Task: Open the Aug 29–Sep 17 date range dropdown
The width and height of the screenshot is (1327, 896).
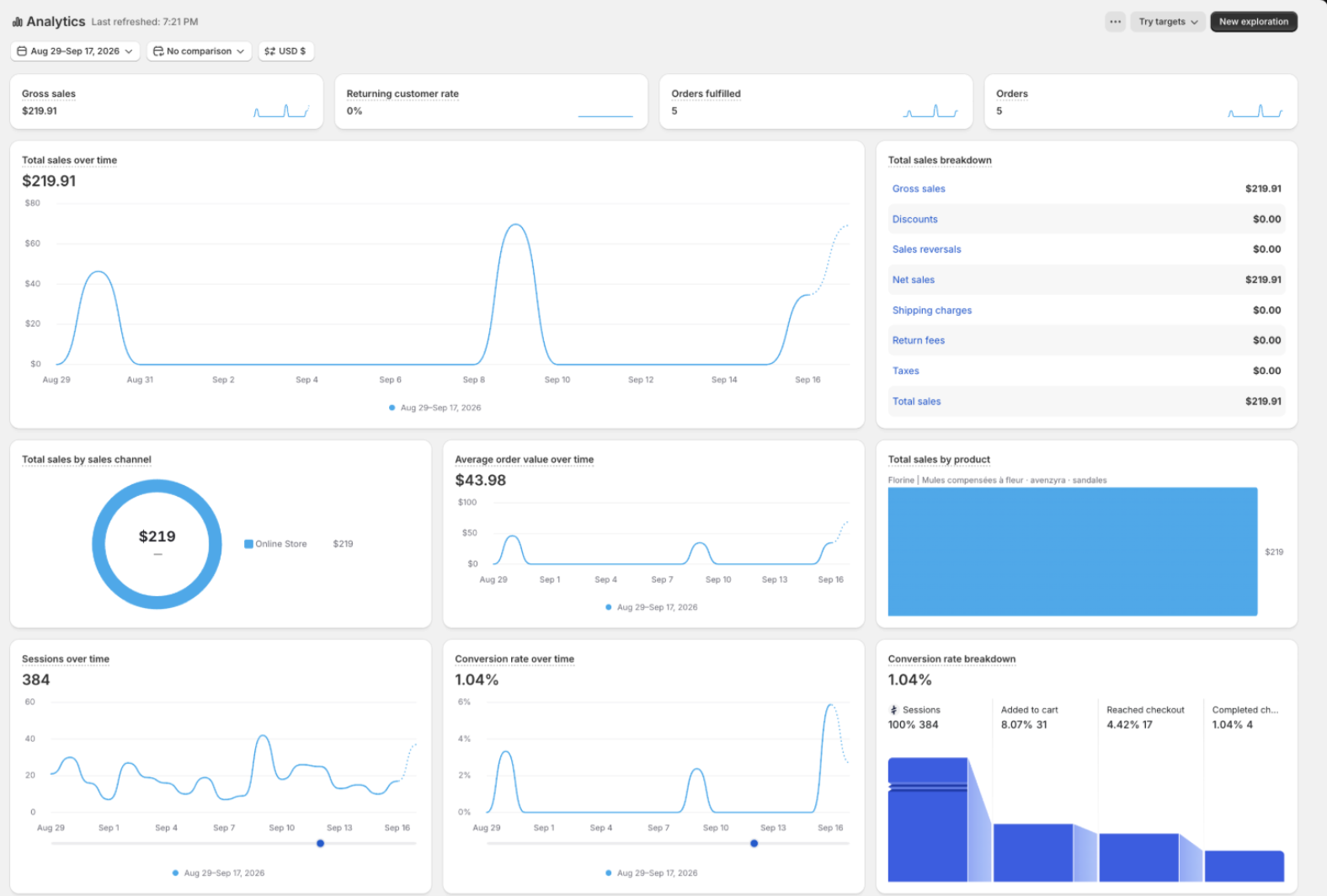Action: 75,51
